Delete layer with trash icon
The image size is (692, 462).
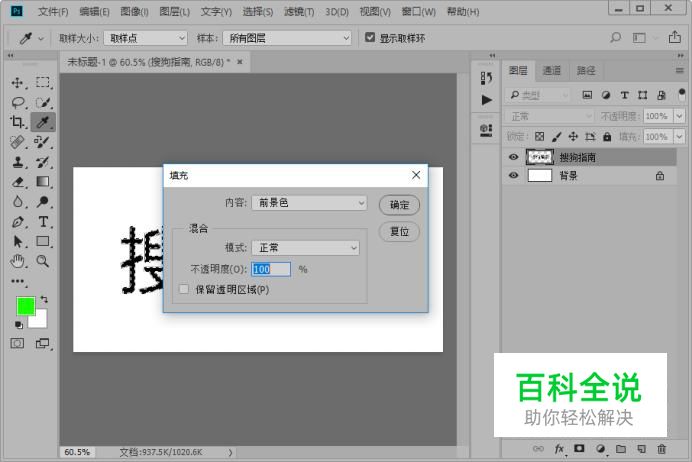[661, 449]
